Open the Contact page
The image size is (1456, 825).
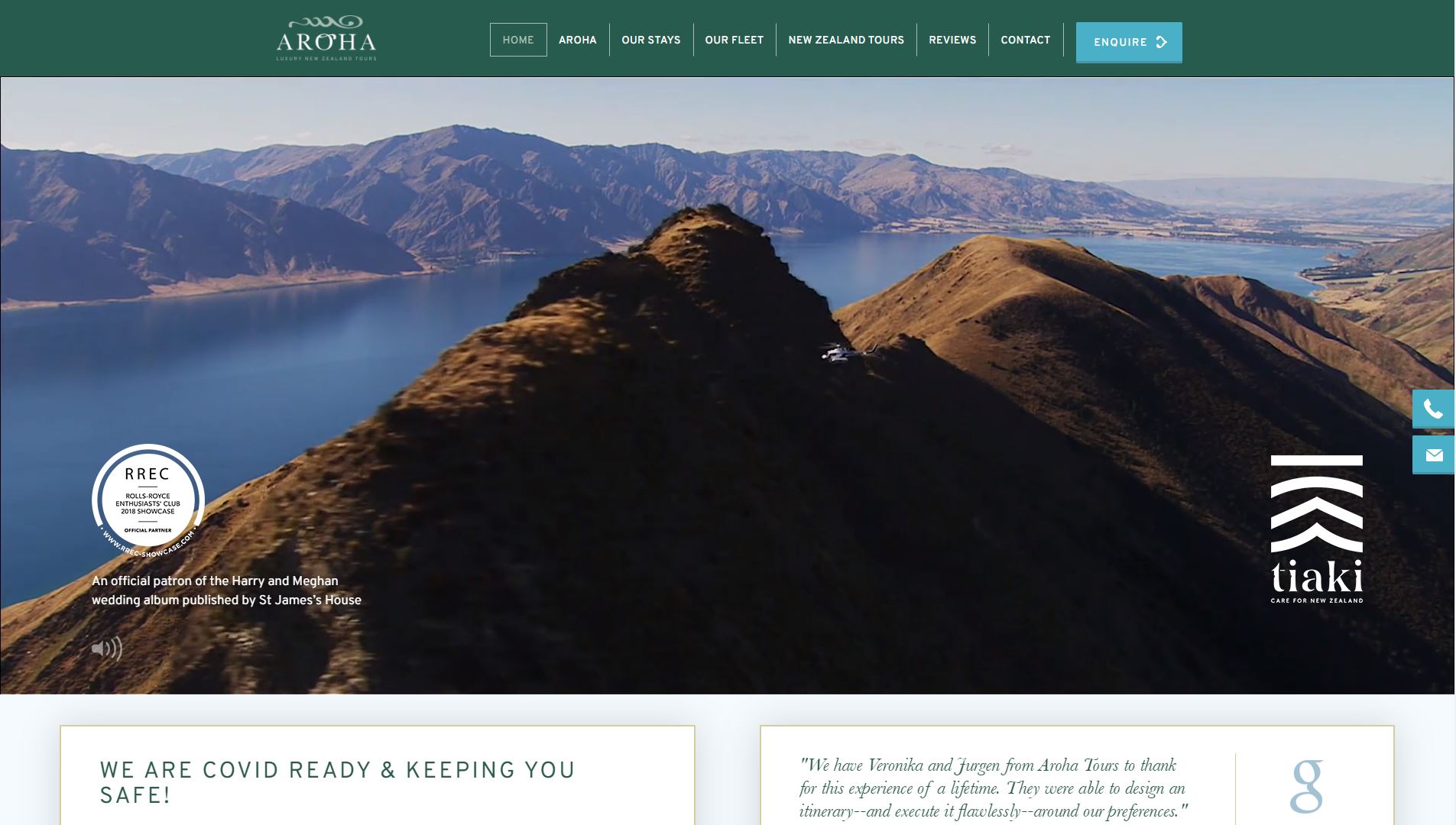click(1025, 40)
